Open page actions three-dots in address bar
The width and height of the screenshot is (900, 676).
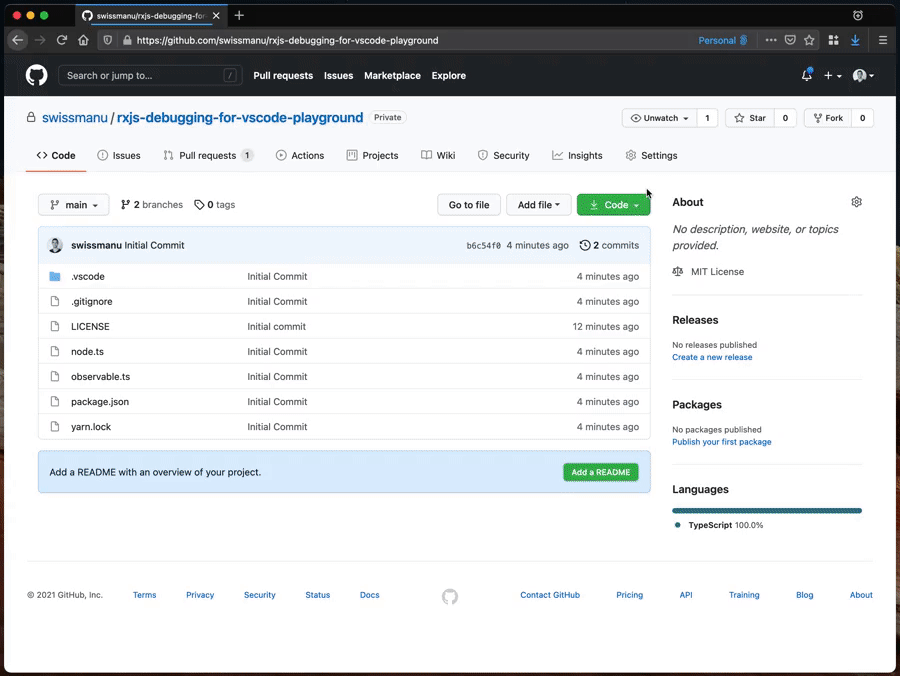pyautogui.click(x=771, y=40)
